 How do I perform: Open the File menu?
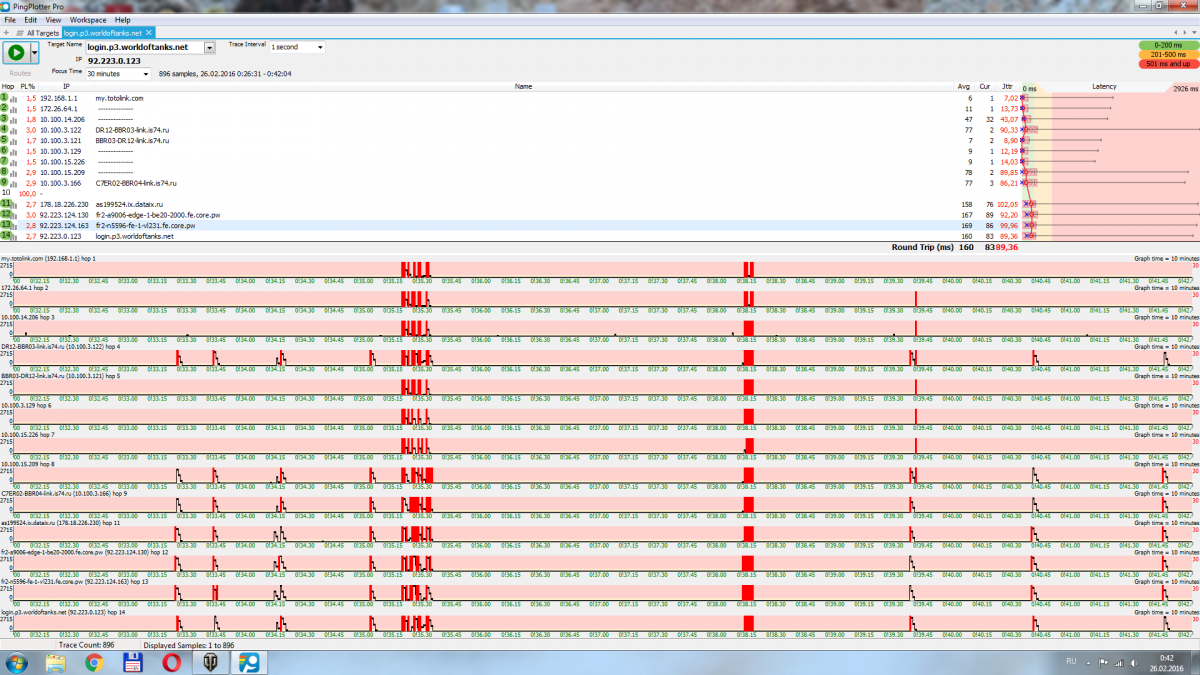10,20
